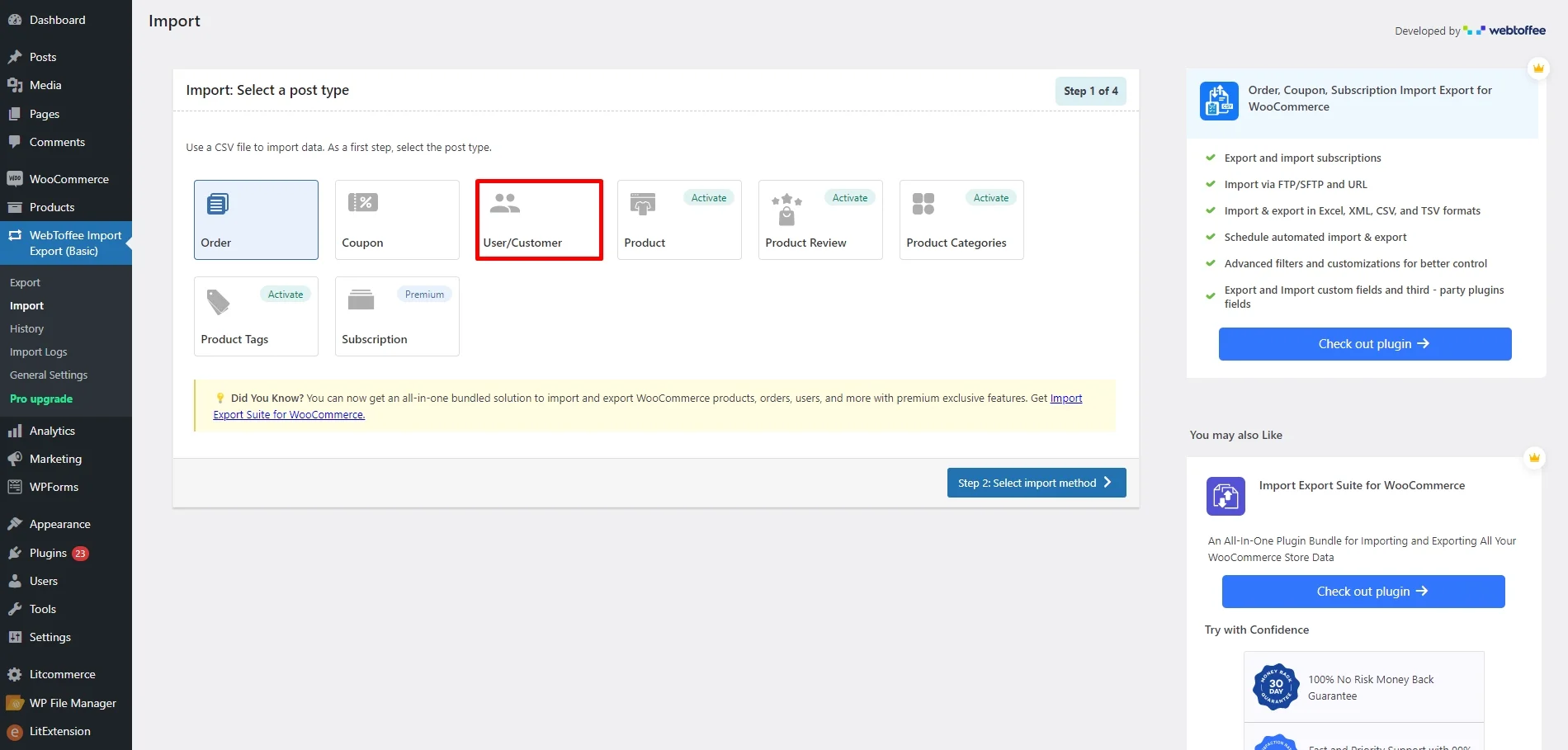Activate the Product Review post type
Image resolution: width=1568 pixels, height=750 pixels.
coord(850,198)
